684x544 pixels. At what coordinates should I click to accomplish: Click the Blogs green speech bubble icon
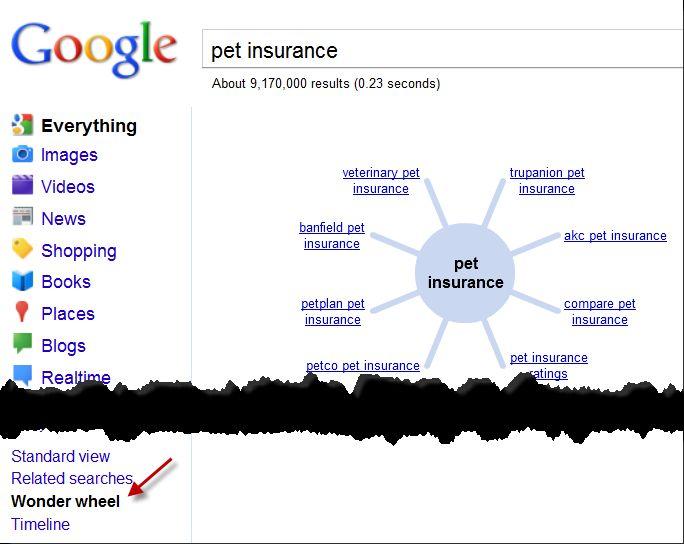coord(22,345)
